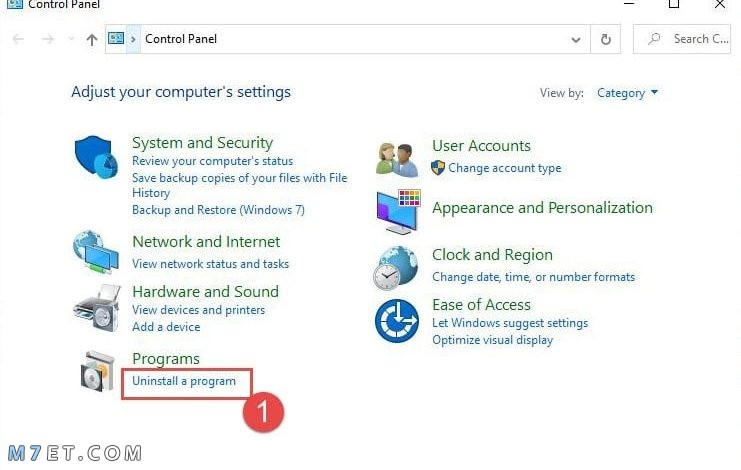Click Change date, time, or number formats
741x470 pixels.
(x=533, y=277)
